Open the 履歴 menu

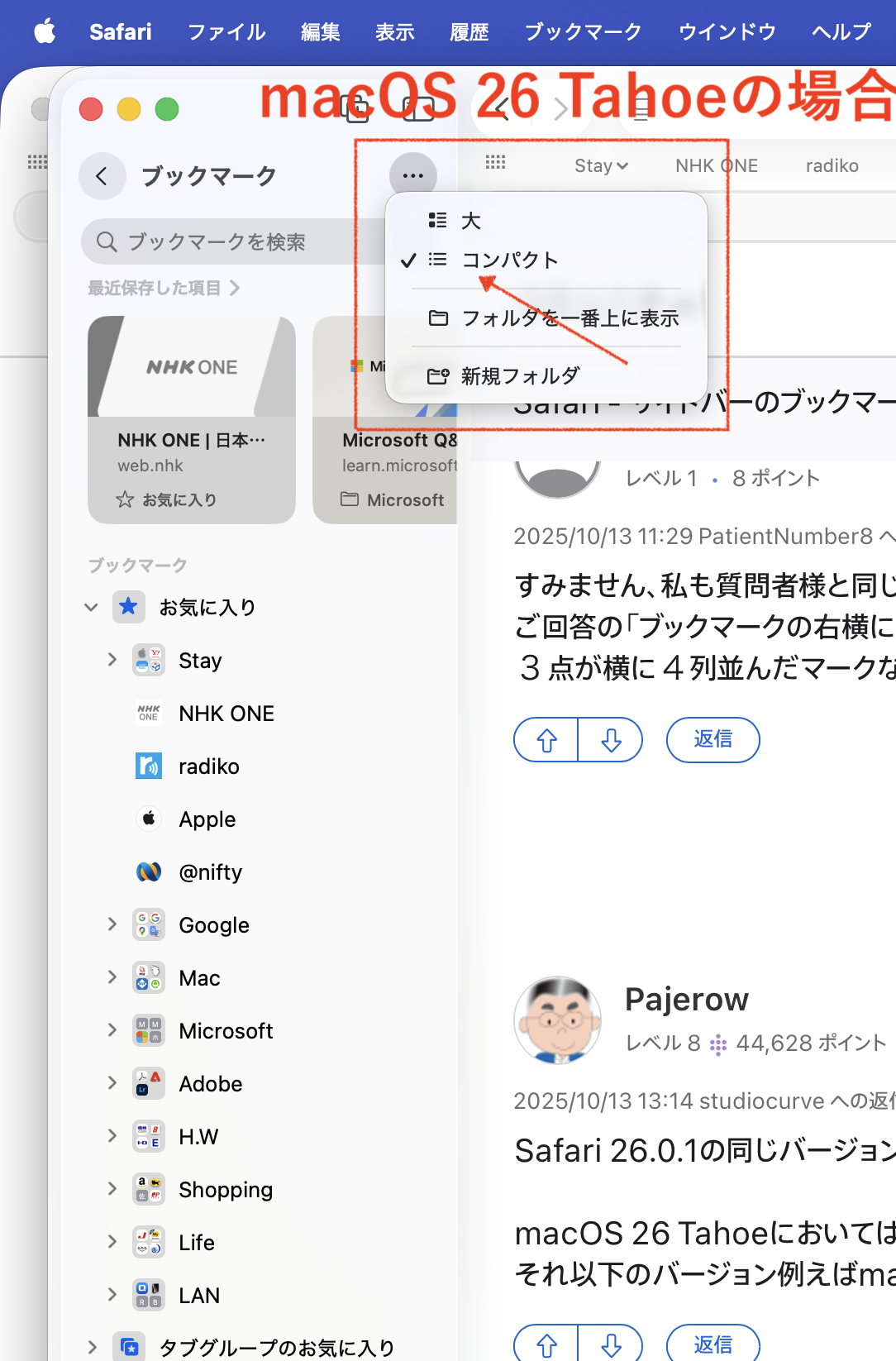pyautogui.click(x=469, y=31)
